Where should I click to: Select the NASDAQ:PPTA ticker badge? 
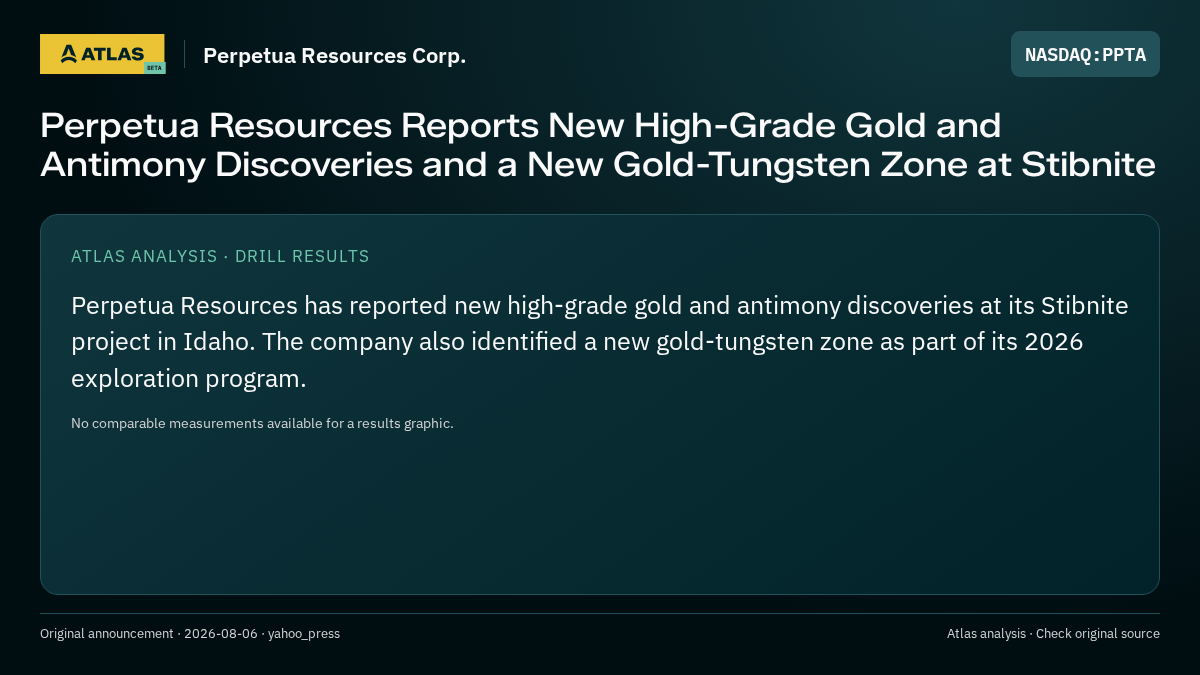pos(1085,54)
